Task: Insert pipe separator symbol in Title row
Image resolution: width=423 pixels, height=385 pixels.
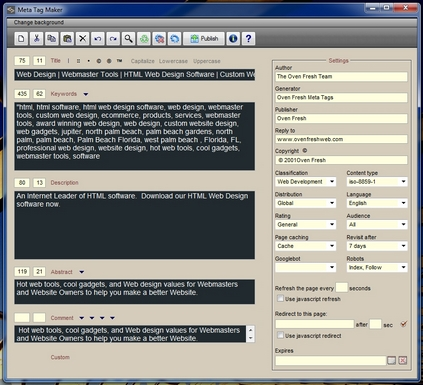Action: click(x=69, y=61)
